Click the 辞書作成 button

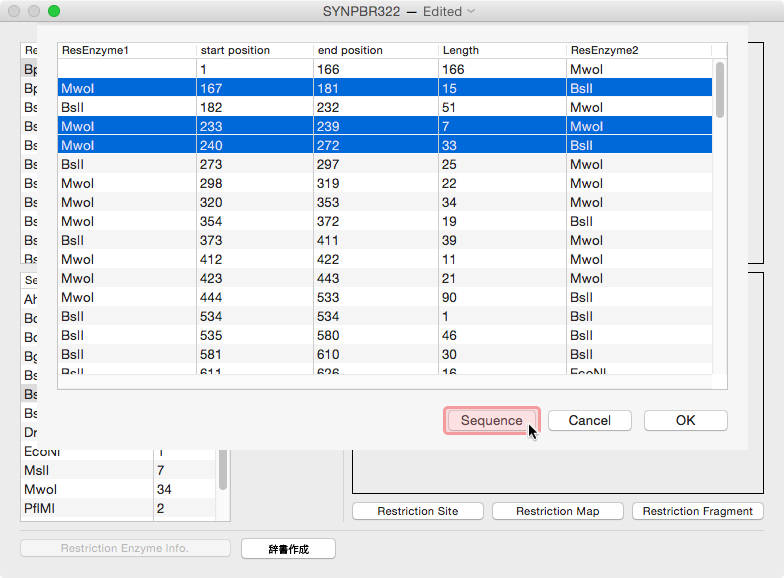288,548
